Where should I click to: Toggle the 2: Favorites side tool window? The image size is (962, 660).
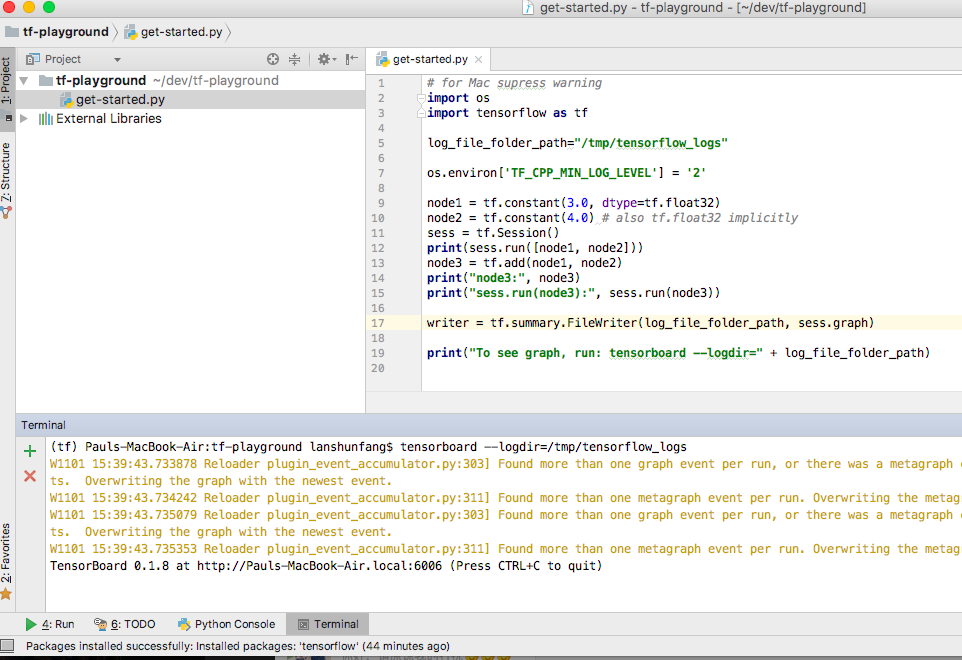7,560
